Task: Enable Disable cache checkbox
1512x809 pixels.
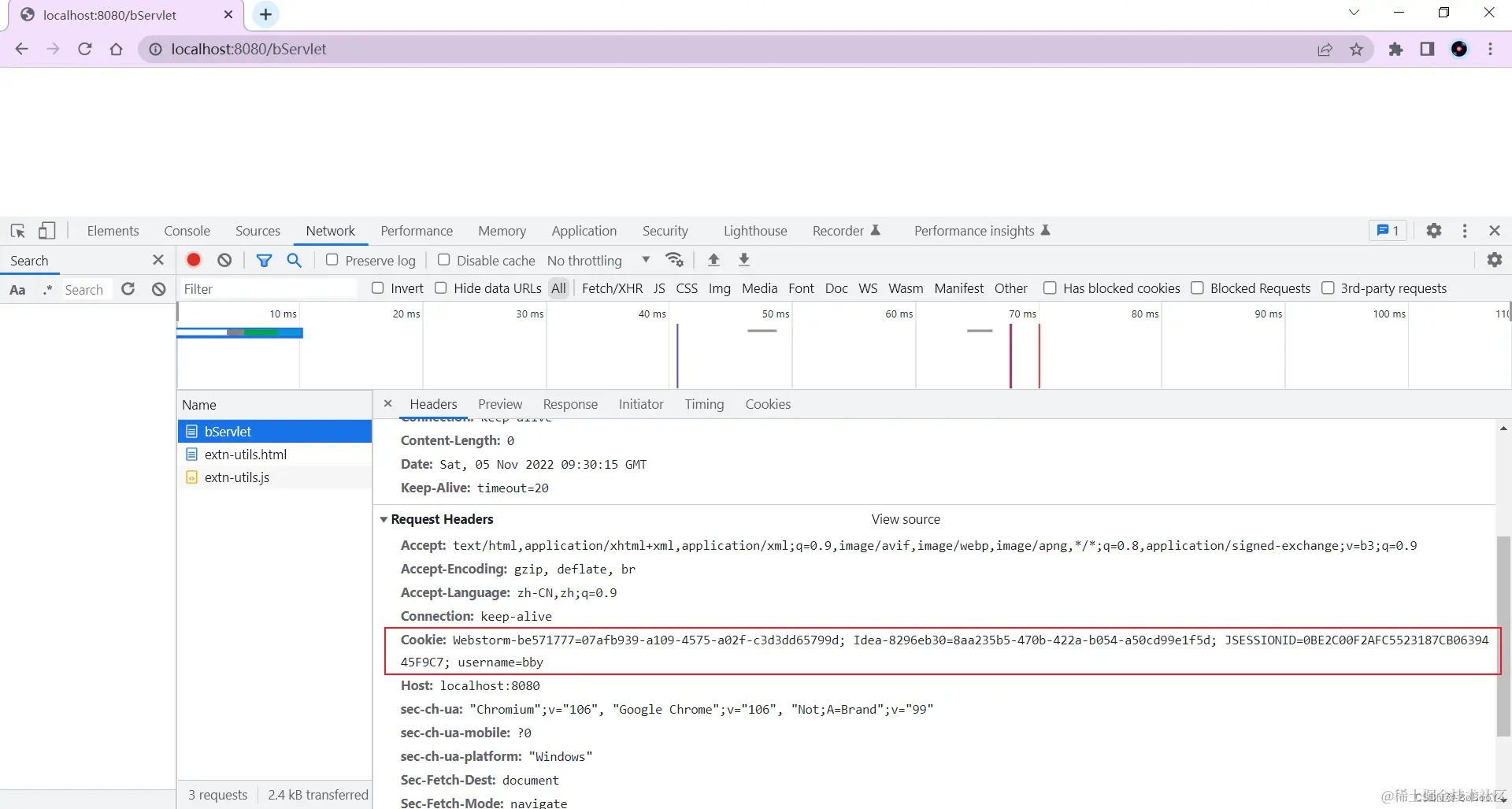Action: [444, 260]
